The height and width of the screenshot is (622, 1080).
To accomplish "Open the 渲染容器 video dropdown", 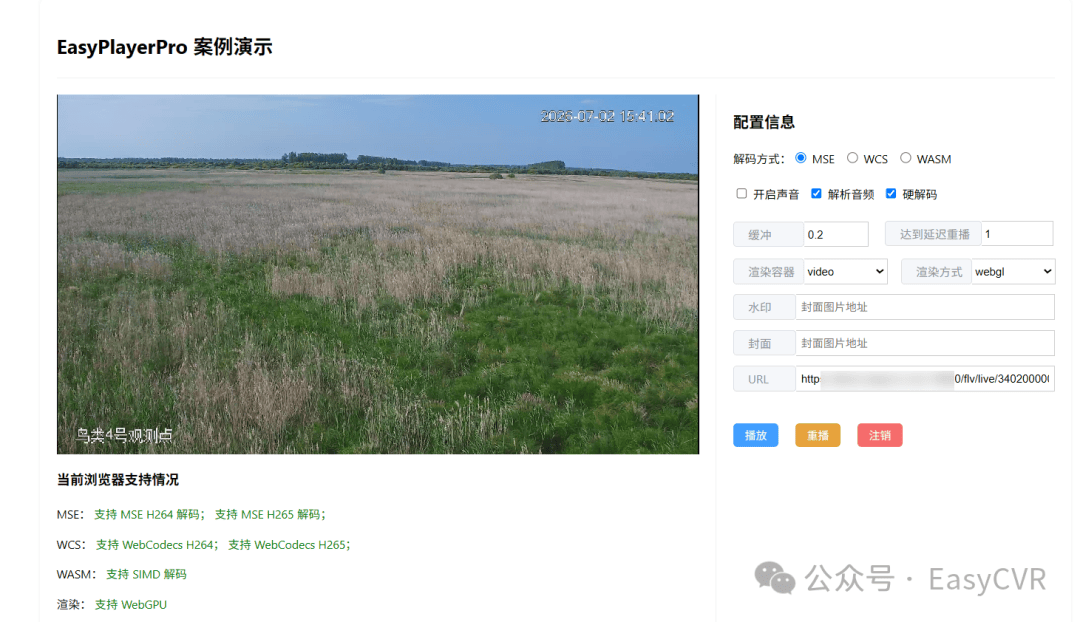I will pos(845,271).
